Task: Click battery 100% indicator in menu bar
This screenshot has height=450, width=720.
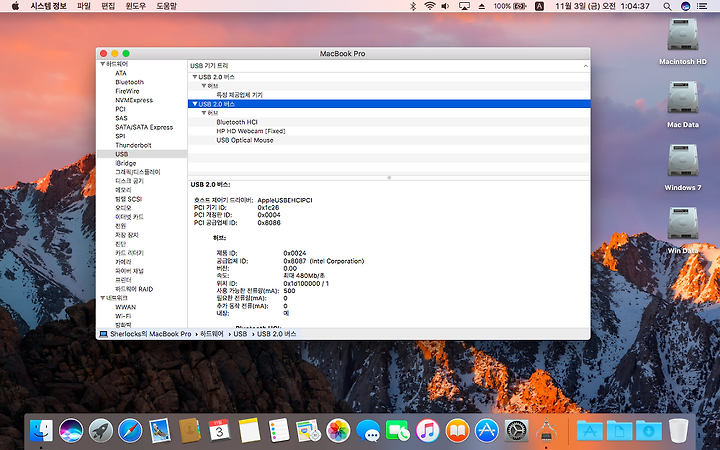Action: click(x=510, y=6)
